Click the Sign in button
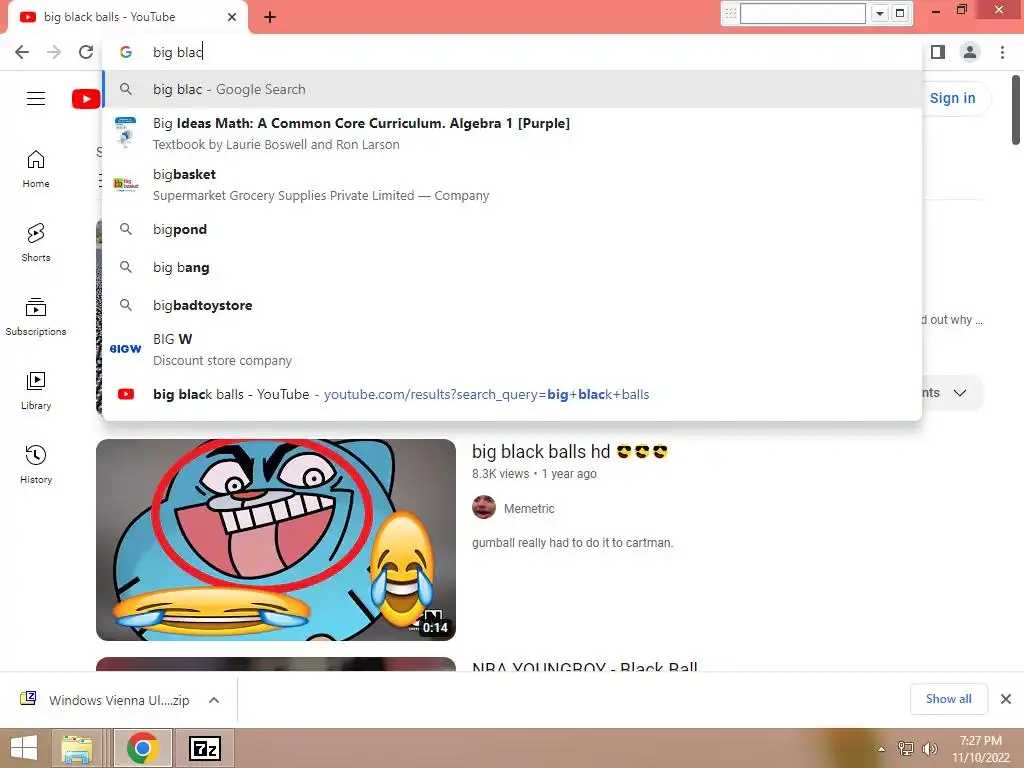The width and height of the screenshot is (1024, 768). click(952, 99)
